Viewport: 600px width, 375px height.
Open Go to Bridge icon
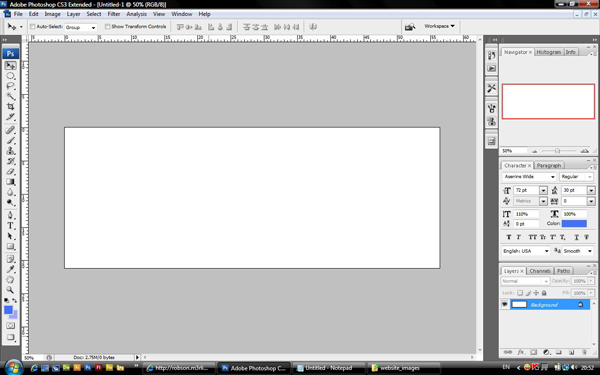coord(410,27)
